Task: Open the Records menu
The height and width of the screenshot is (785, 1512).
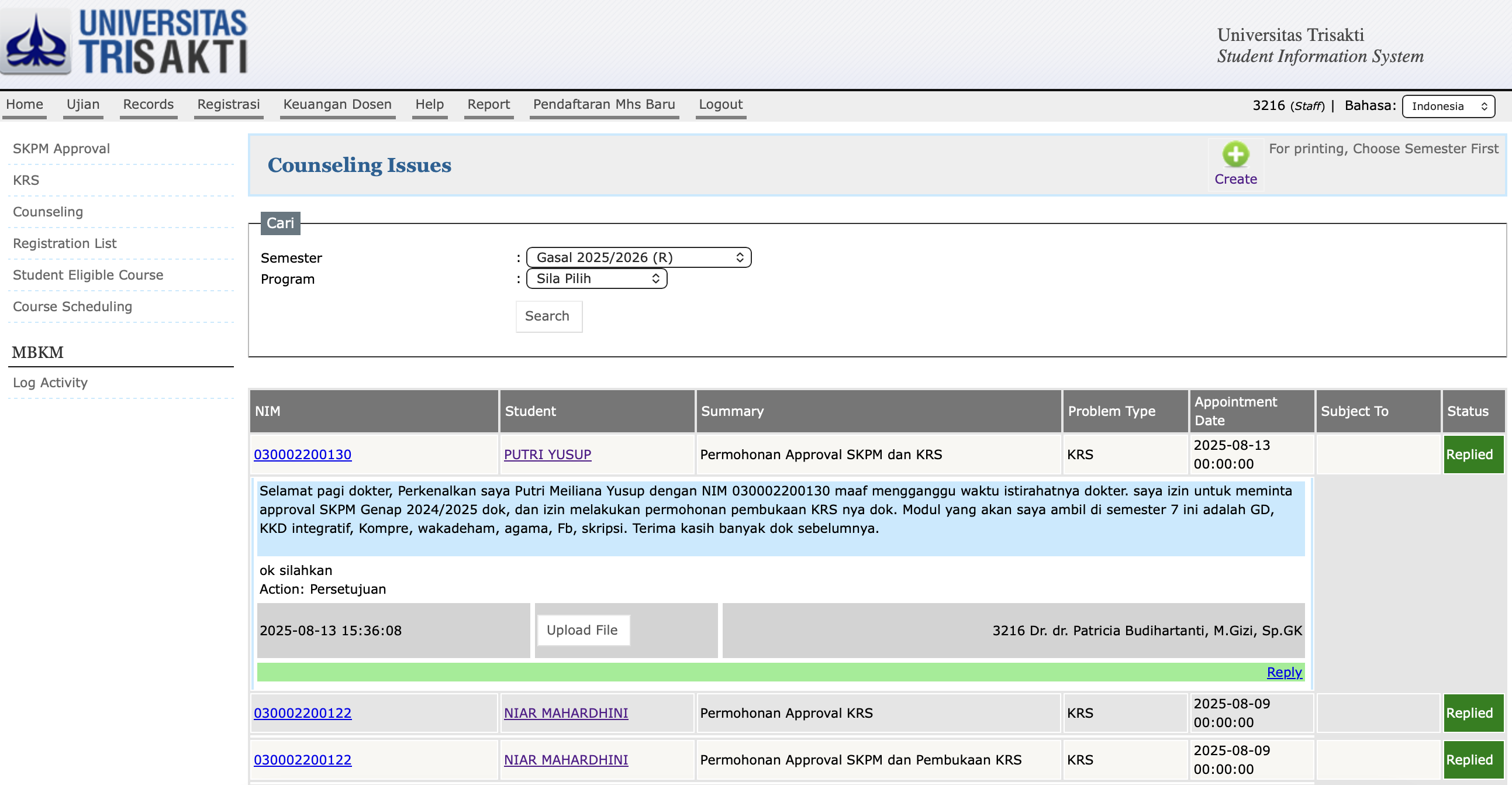Action: (x=148, y=105)
